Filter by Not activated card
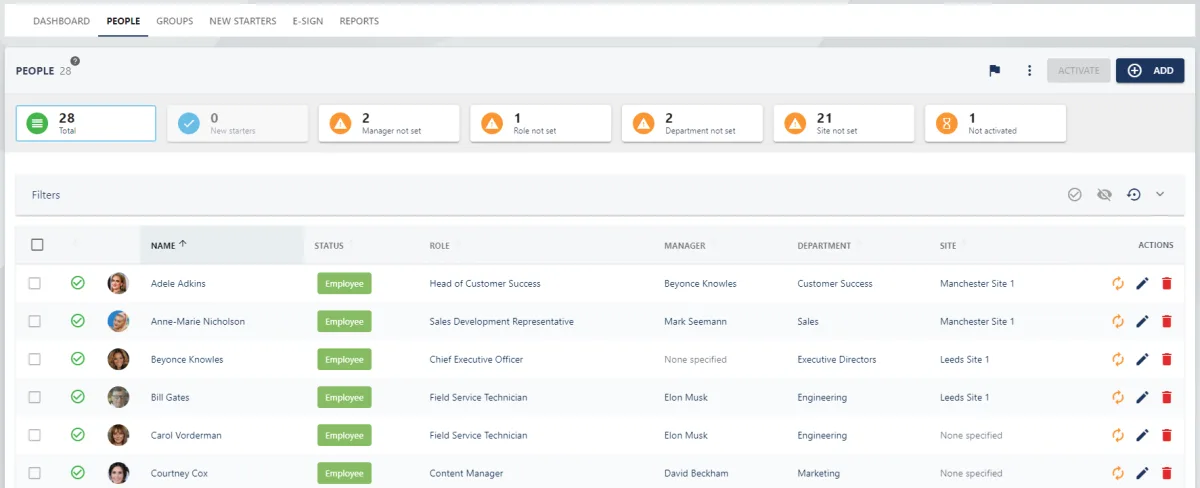Viewport: 1200px width, 488px height. [995, 123]
